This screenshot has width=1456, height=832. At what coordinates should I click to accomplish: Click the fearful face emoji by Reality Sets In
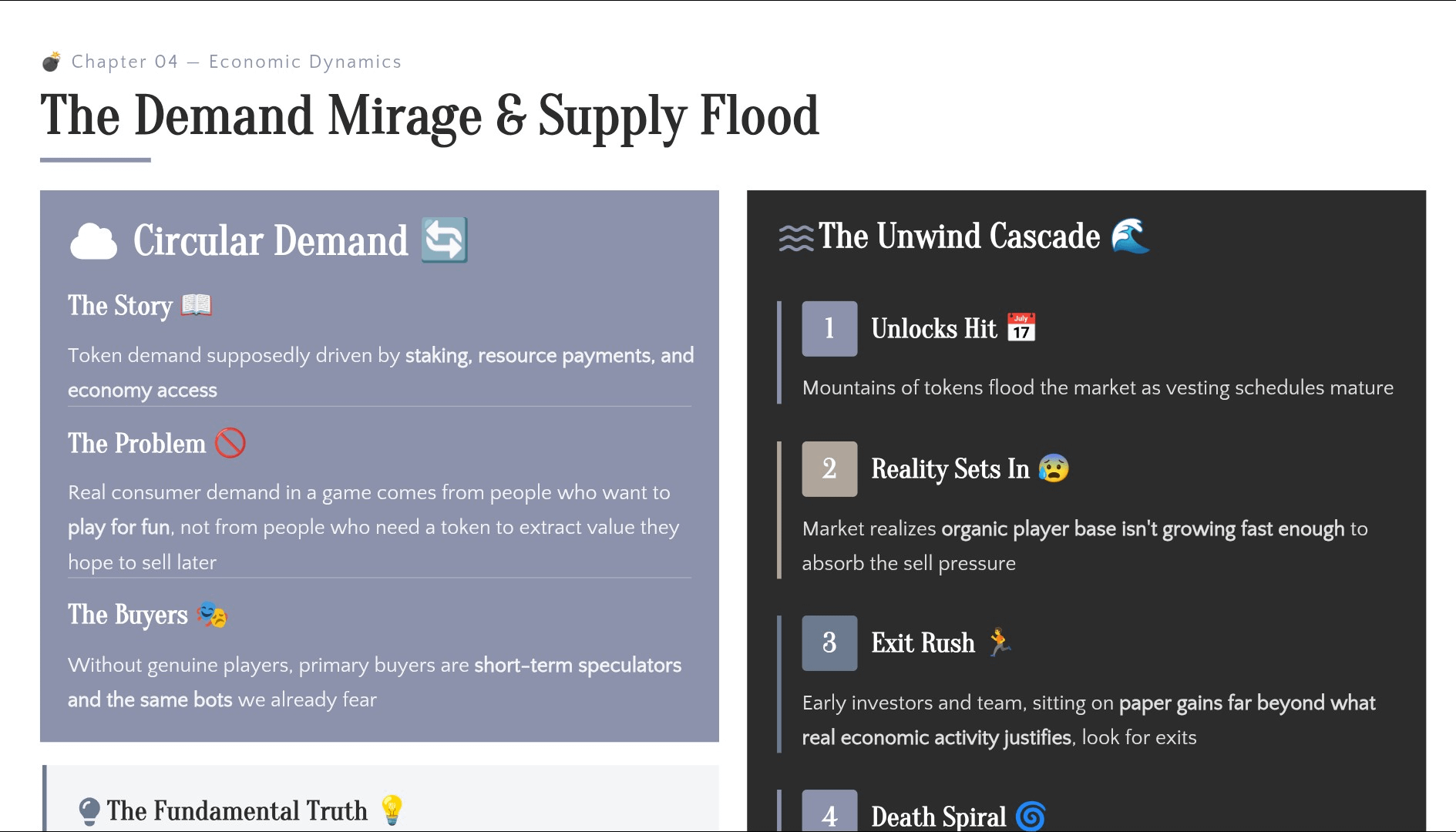tap(1054, 468)
